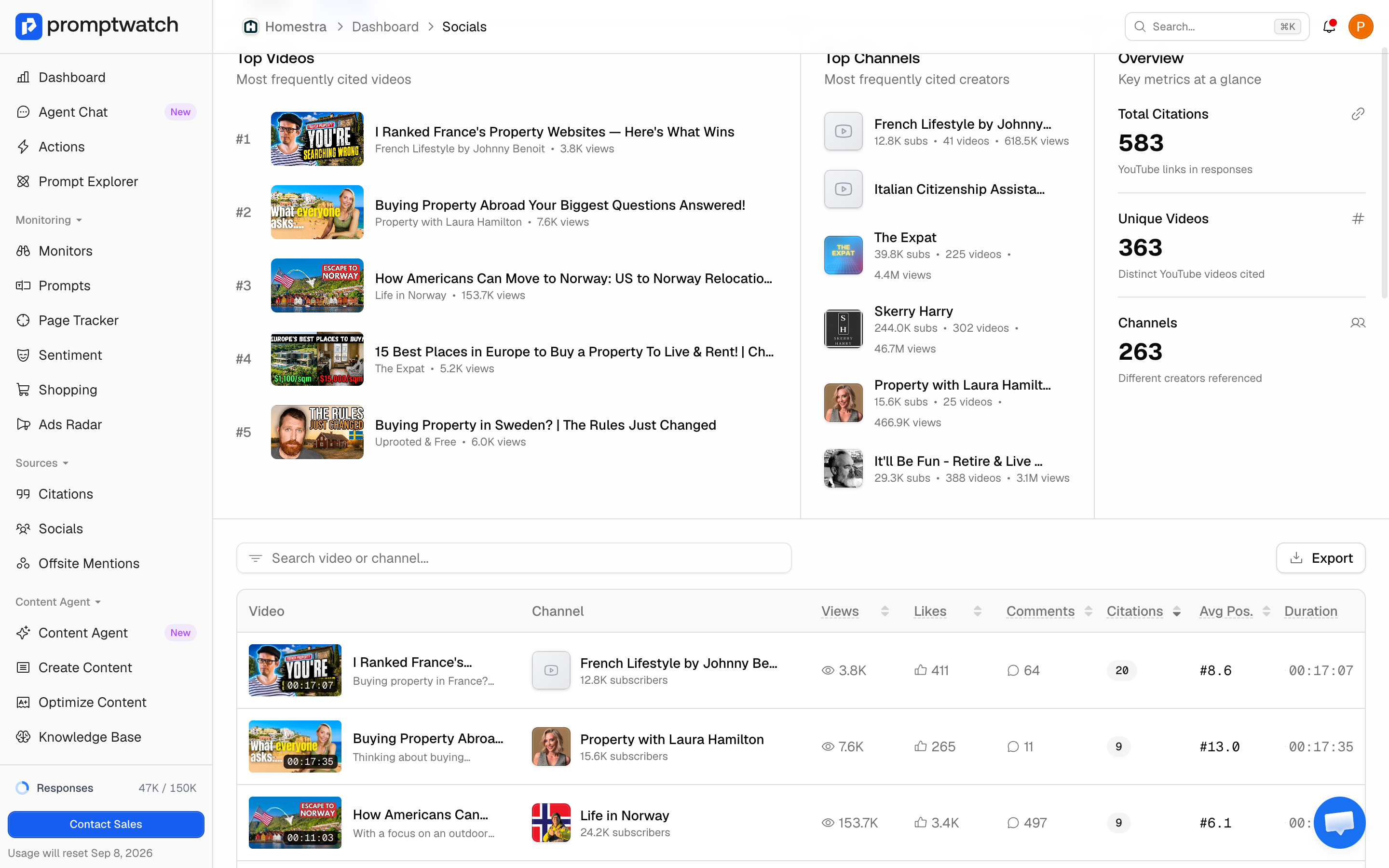Screen dimensions: 1389x868
Task: Click the Create Content sidebar icon
Action: point(23,668)
